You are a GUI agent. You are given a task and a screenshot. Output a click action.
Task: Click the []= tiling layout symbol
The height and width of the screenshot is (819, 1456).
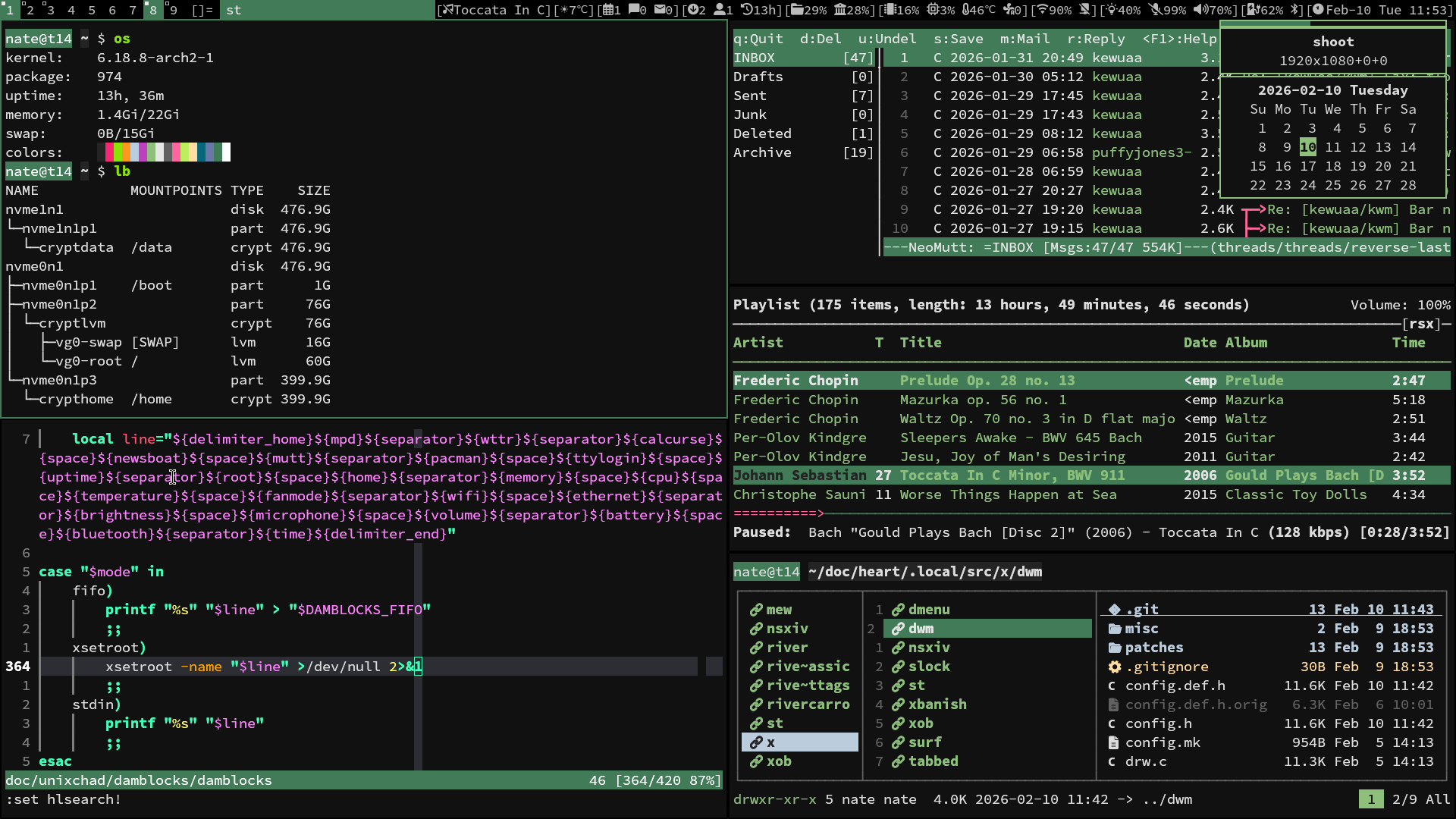(x=202, y=10)
